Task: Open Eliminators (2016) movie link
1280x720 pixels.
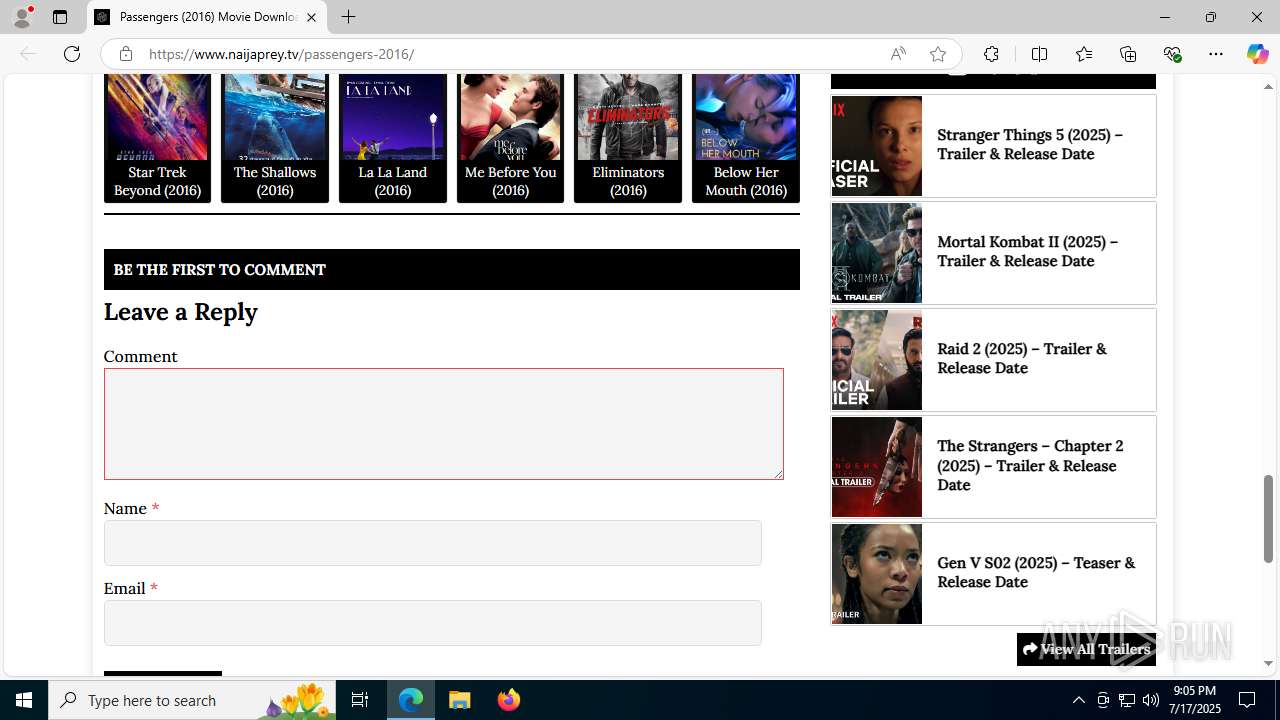Action: (x=628, y=181)
